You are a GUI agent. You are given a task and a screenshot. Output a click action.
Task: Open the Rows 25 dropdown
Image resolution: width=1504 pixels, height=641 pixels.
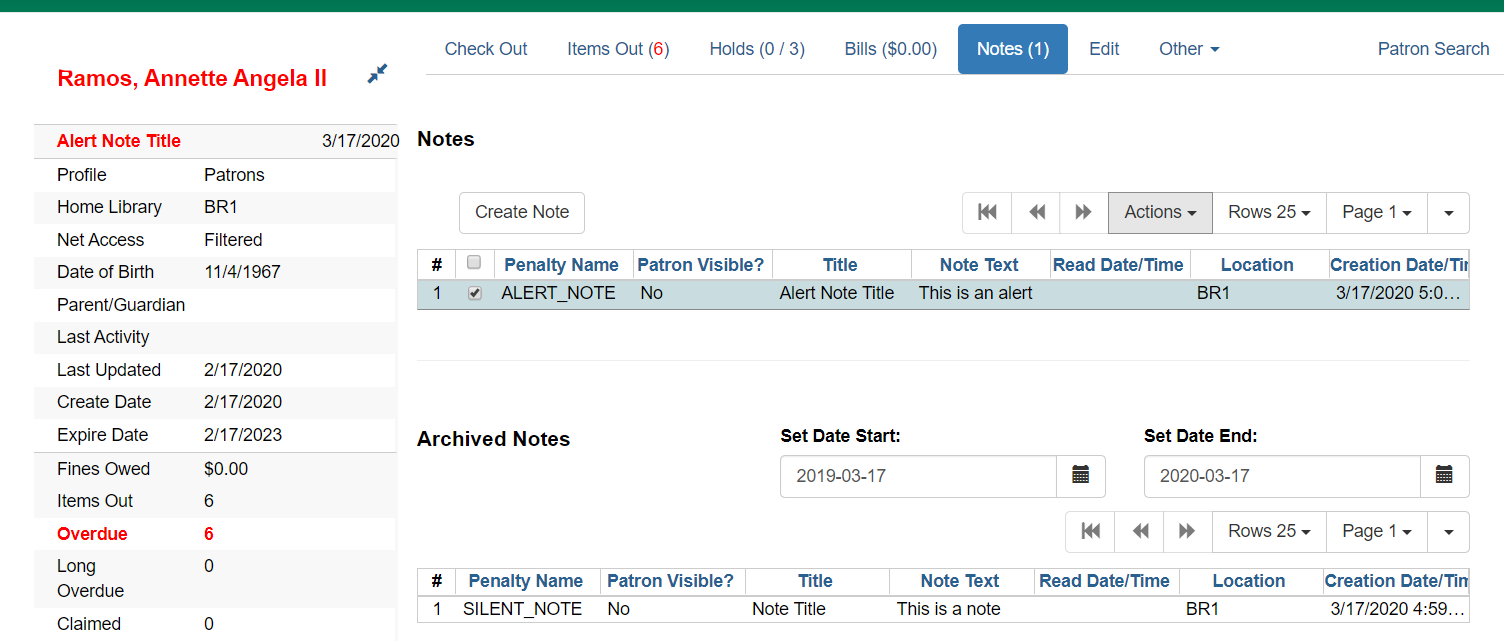pyautogui.click(x=1268, y=212)
